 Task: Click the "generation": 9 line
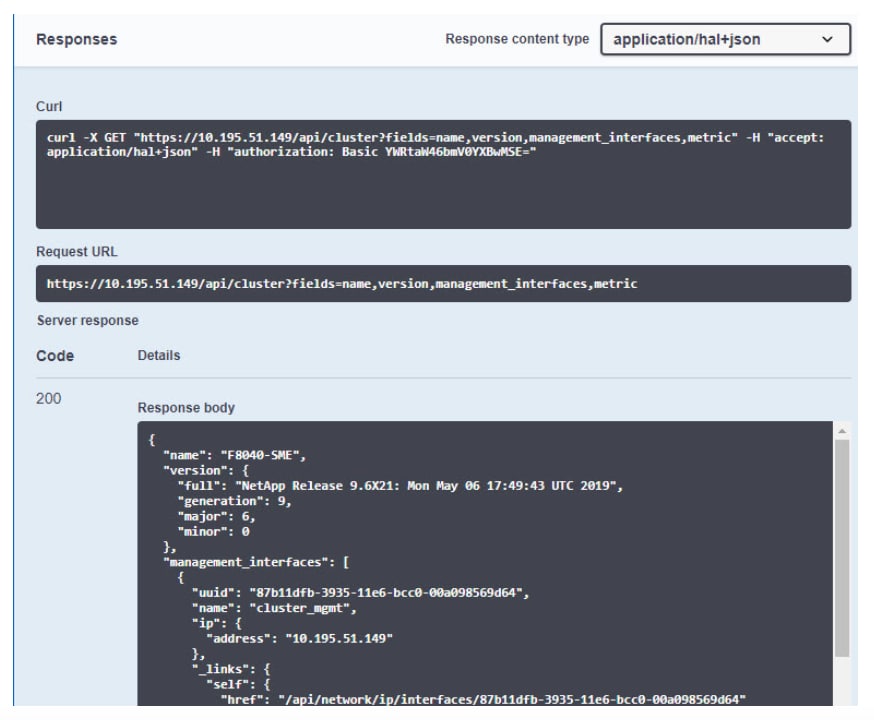click(x=234, y=500)
